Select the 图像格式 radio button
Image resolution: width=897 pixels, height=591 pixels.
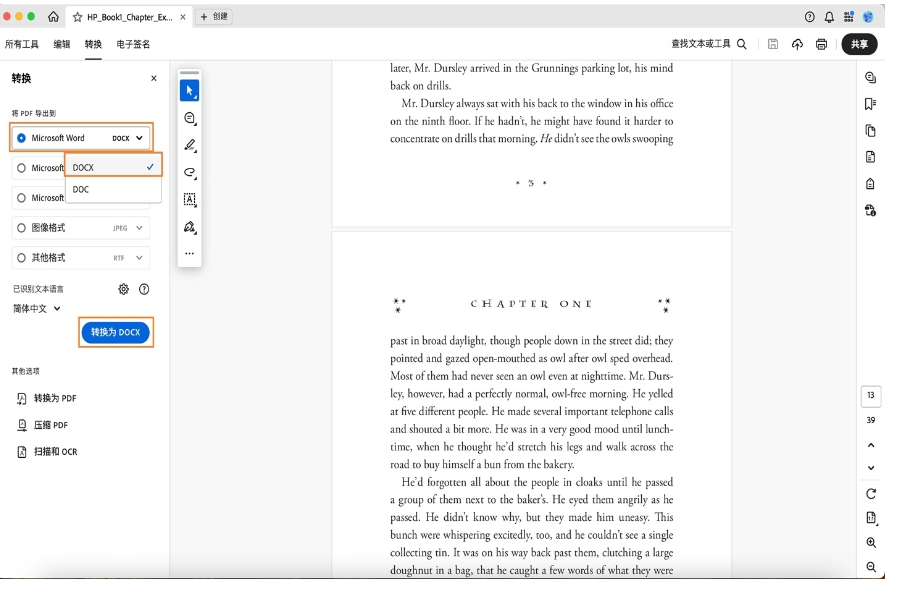(22, 228)
